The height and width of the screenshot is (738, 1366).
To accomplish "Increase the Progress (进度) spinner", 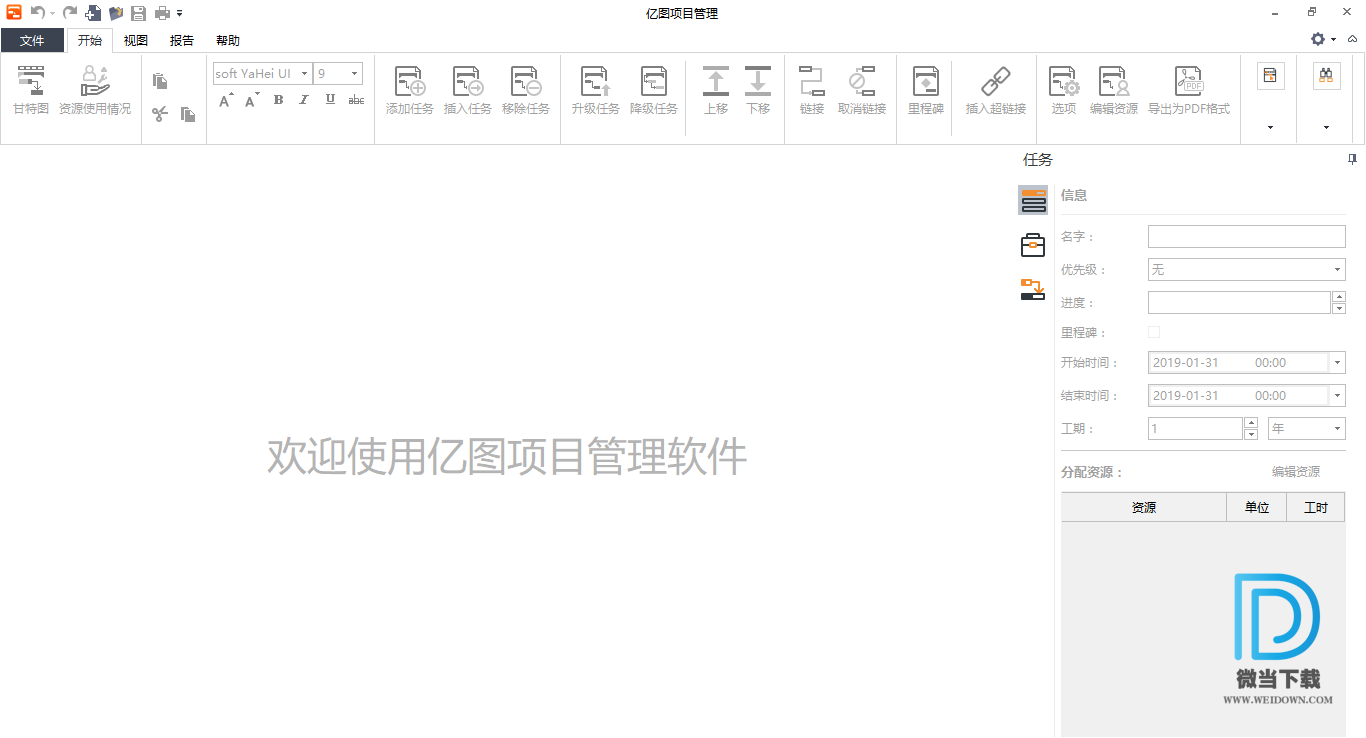I will (x=1339, y=297).
